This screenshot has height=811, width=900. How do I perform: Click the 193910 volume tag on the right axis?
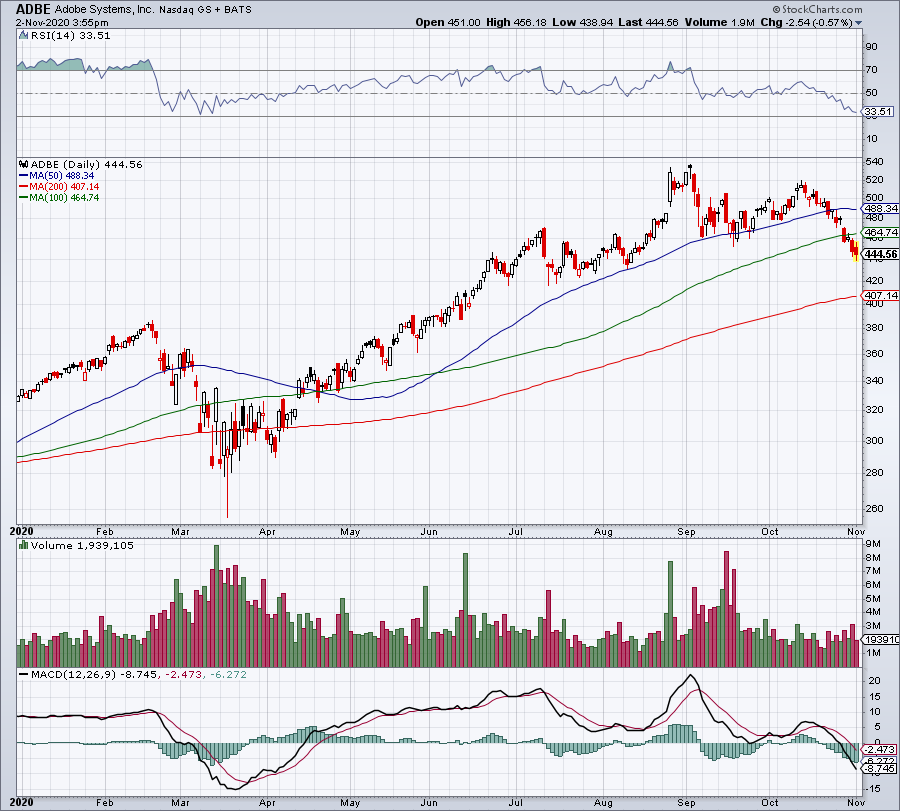(880, 640)
